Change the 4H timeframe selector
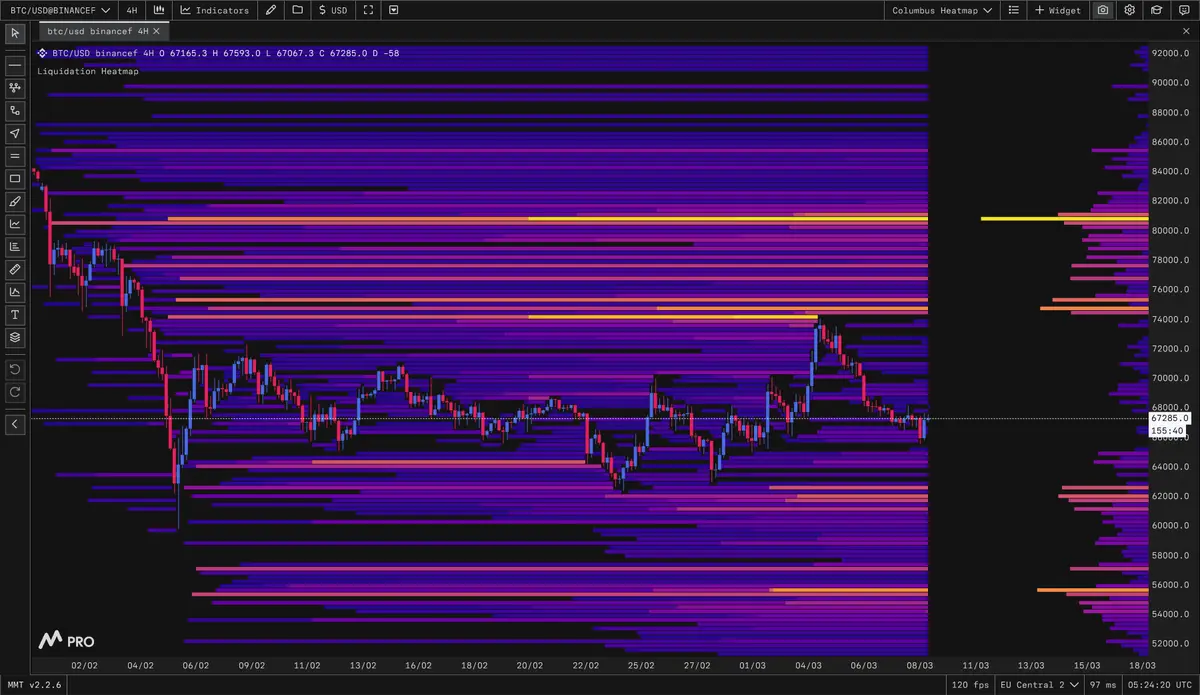The width and height of the screenshot is (1200, 695). tap(132, 10)
